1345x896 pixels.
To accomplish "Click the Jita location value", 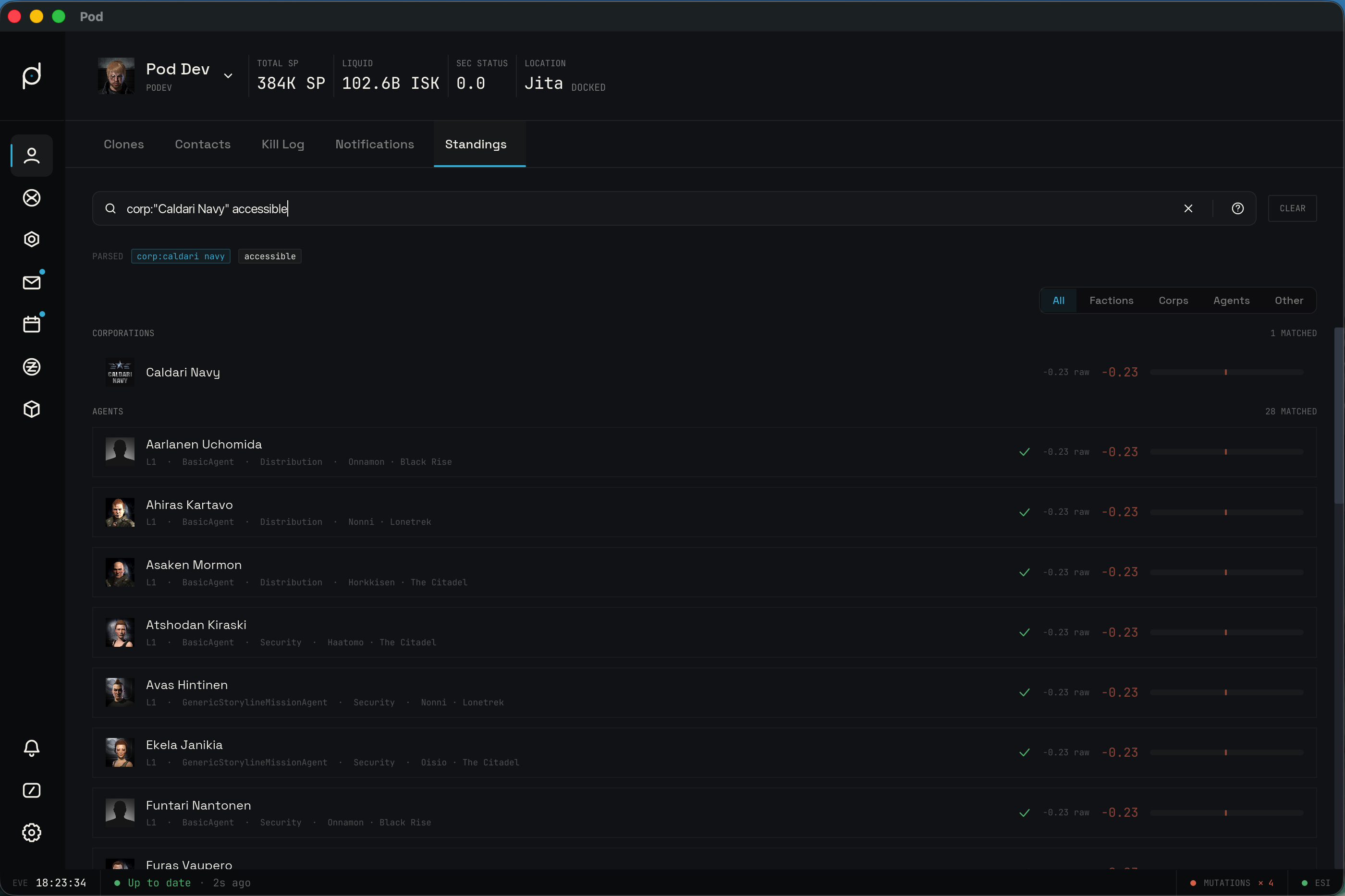I will point(544,84).
